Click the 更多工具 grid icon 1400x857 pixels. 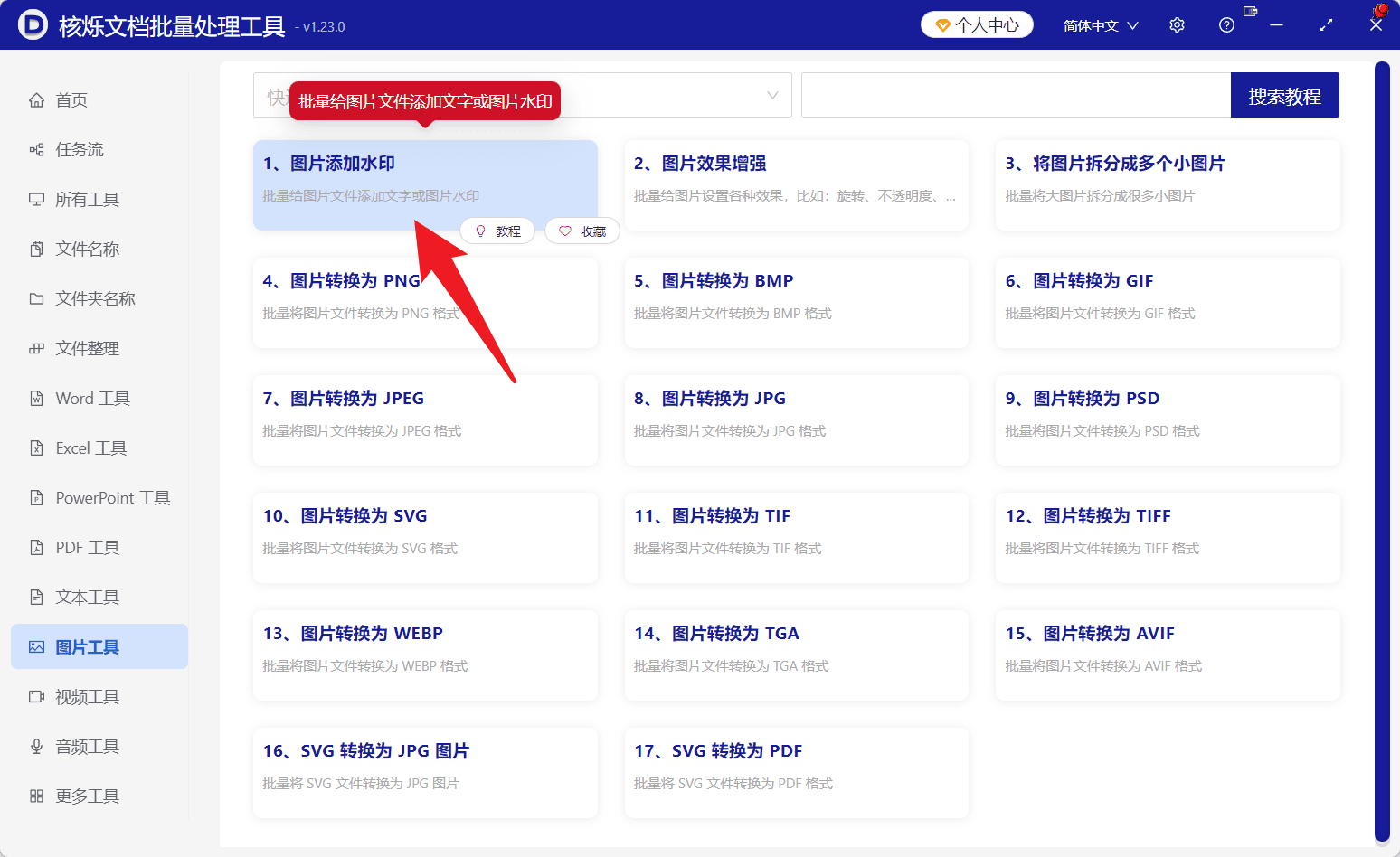click(36, 796)
